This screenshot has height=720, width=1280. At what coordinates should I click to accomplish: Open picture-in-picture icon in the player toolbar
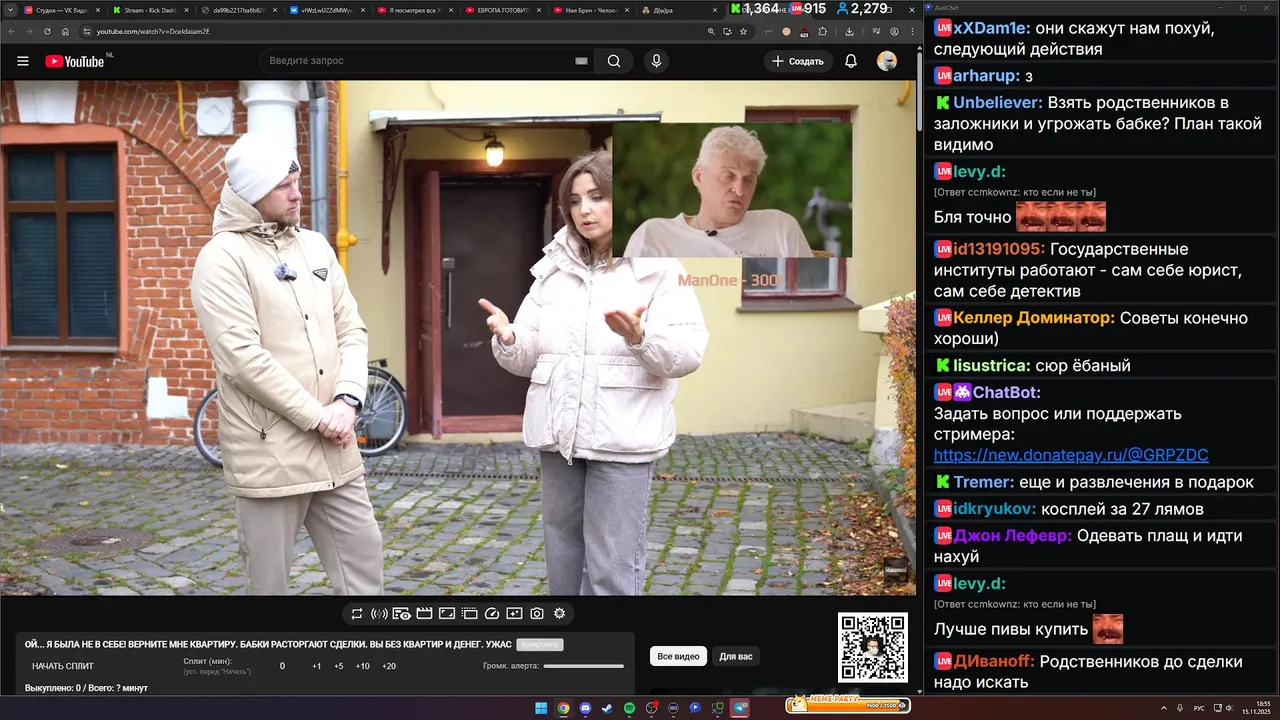(447, 613)
